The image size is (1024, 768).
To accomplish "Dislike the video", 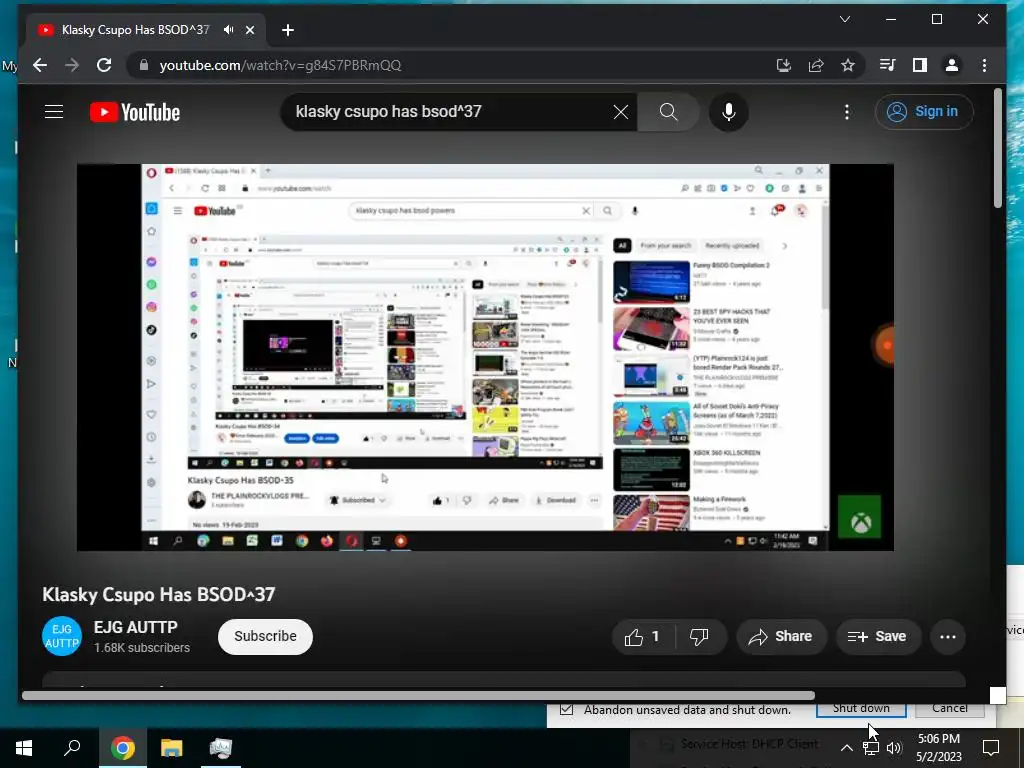I will point(699,637).
